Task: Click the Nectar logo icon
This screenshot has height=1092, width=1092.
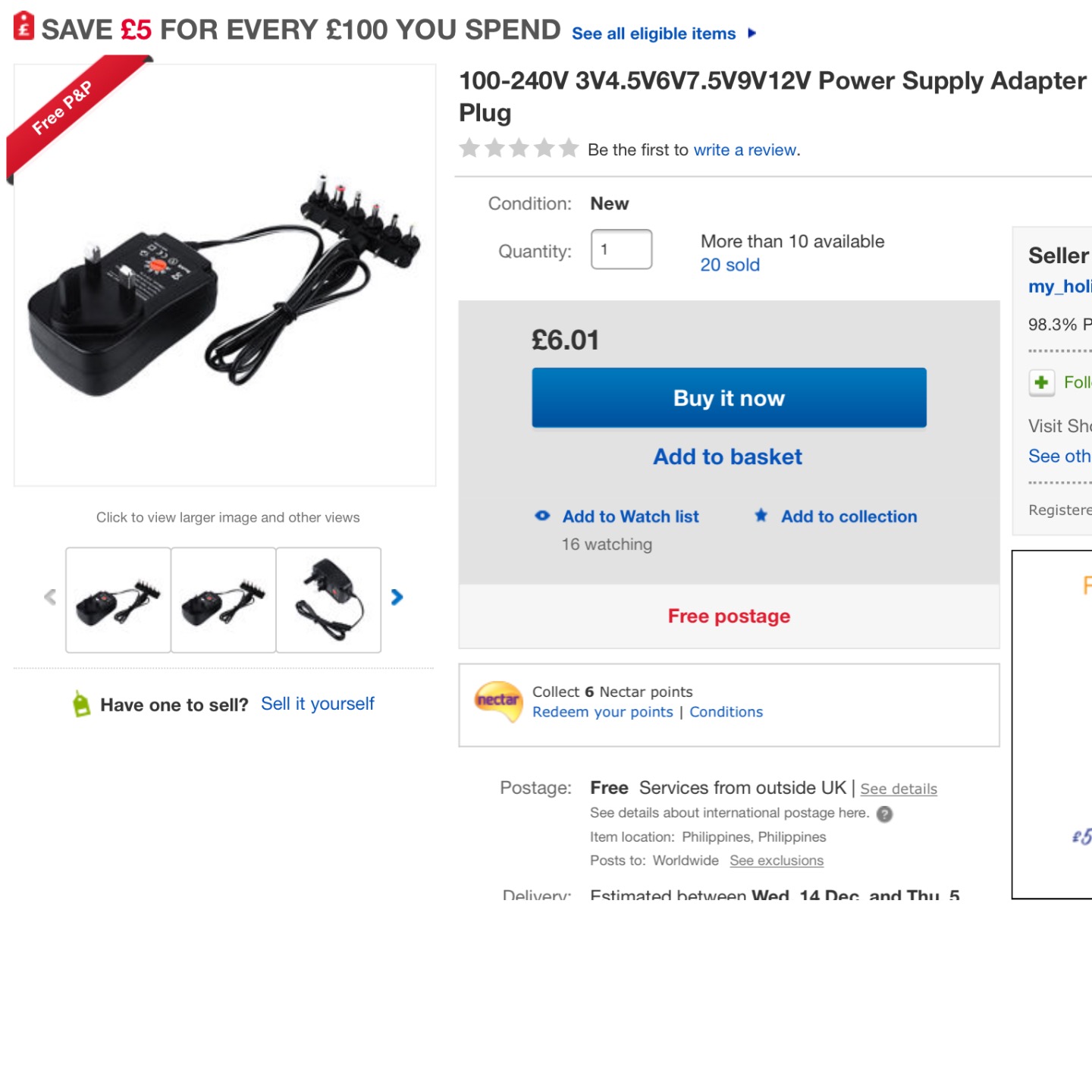Action: (498, 701)
